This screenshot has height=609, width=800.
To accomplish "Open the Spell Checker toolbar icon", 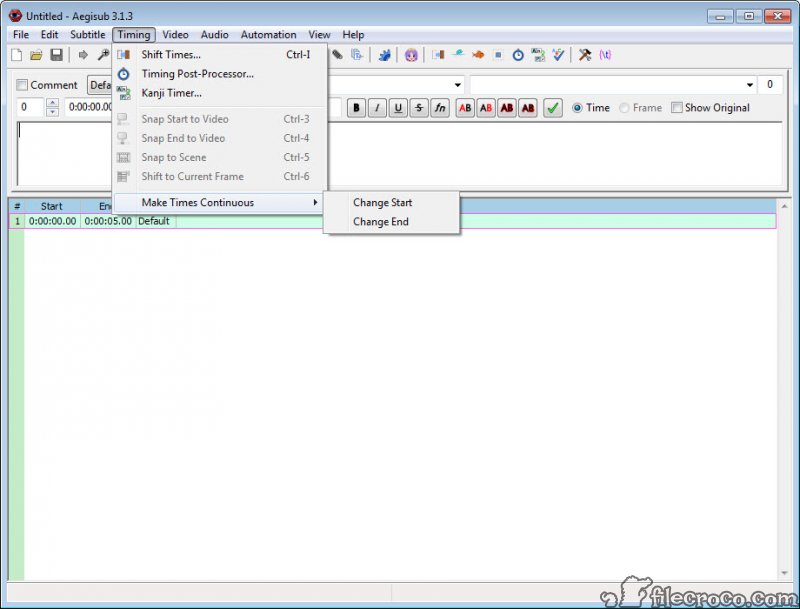I will pos(558,55).
